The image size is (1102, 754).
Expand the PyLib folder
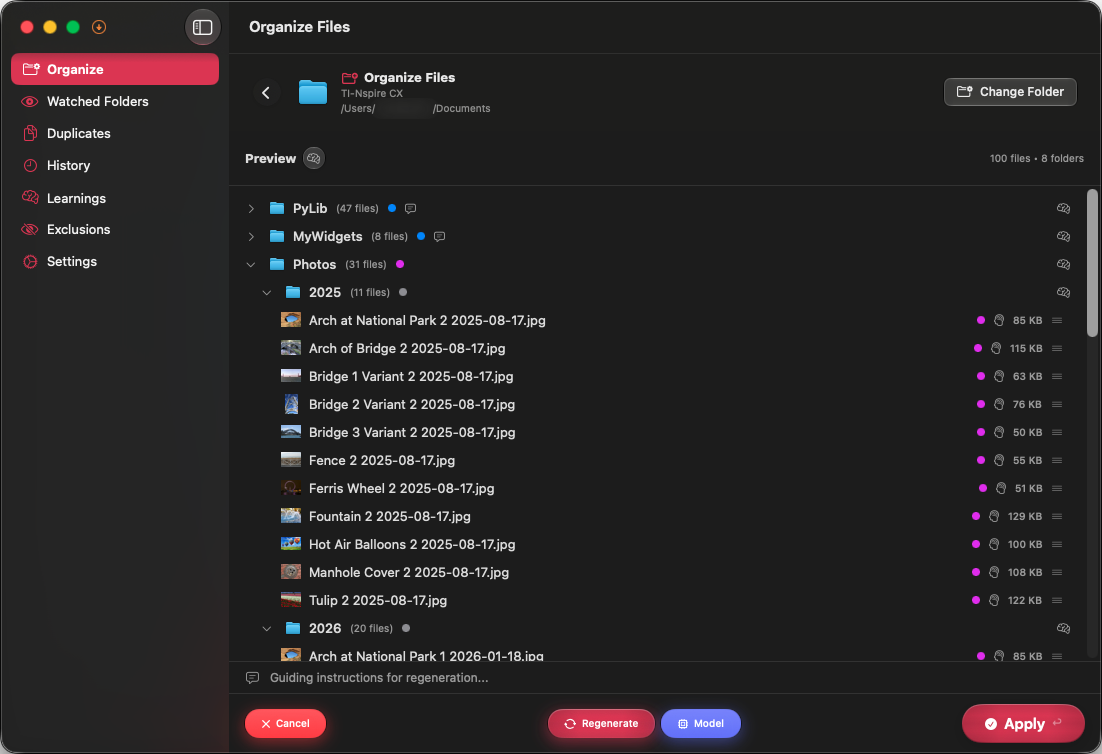pos(251,209)
